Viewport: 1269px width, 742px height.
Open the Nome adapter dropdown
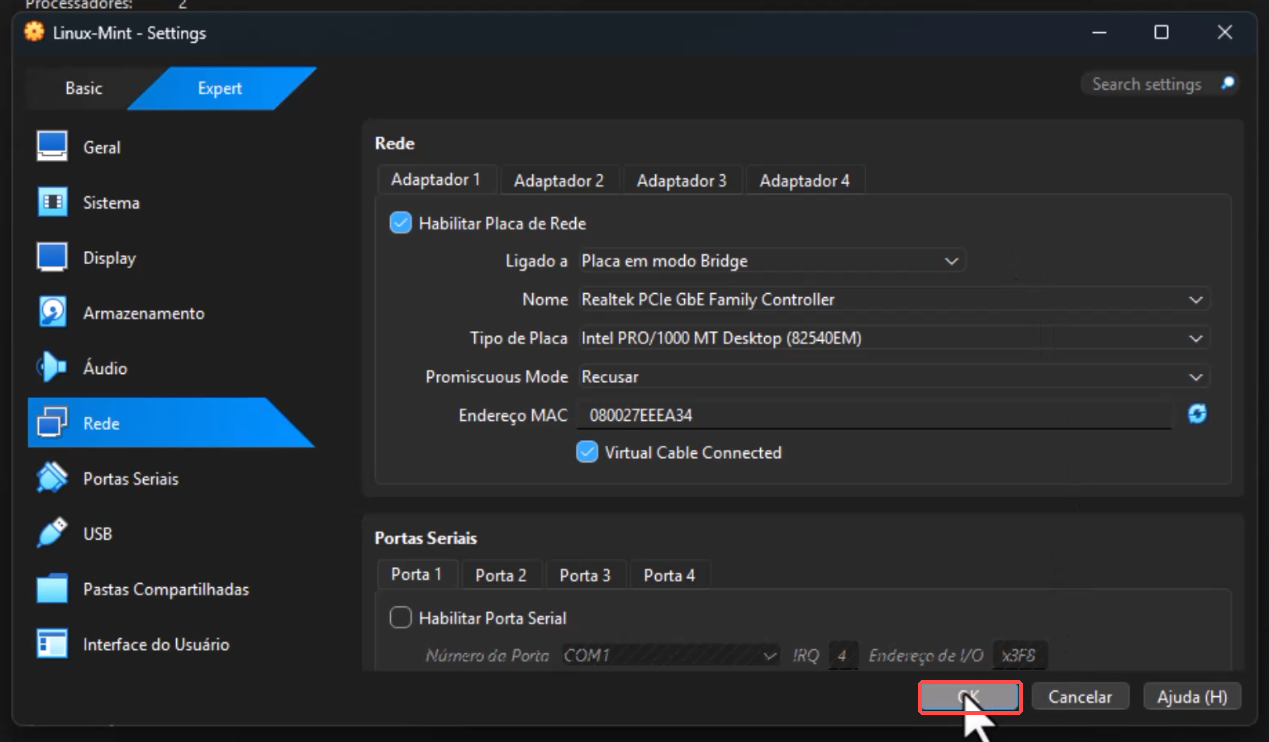893,299
